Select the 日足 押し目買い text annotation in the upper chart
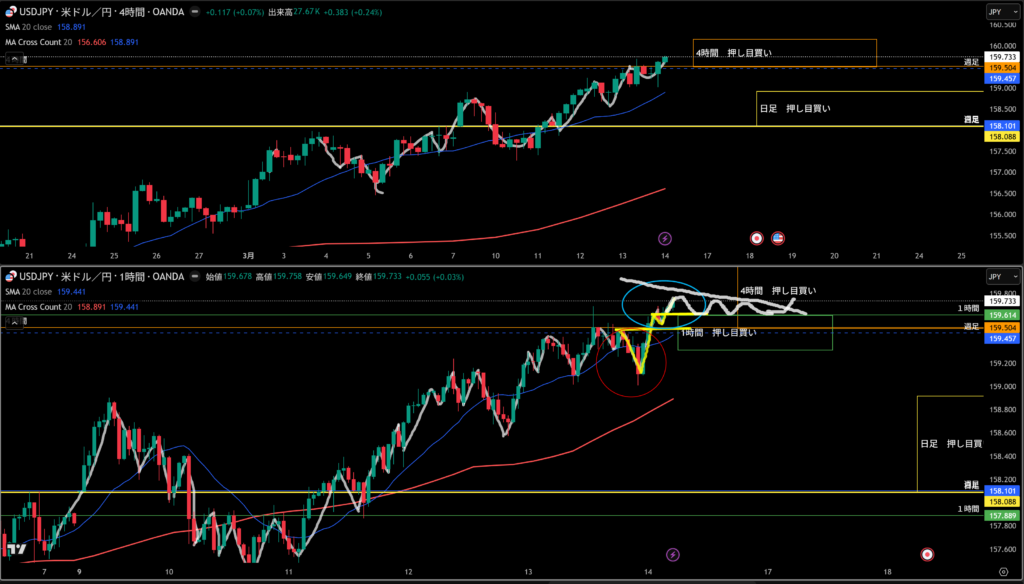Viewport: 1024px width, 584px height. pos(794,107)
